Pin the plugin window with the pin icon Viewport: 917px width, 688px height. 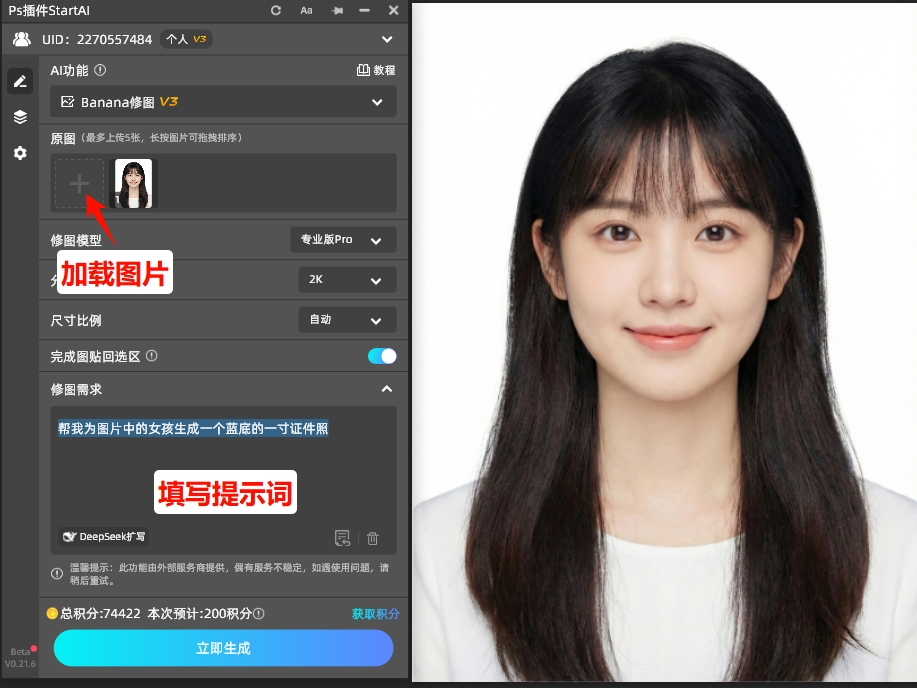335,11
